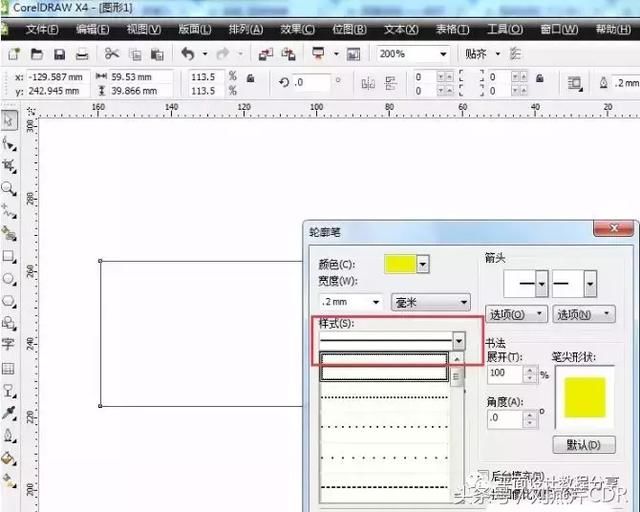This screenshot has height=512, width=640.
Task: Click the Export icon
Action: click(x=289, y=54)
